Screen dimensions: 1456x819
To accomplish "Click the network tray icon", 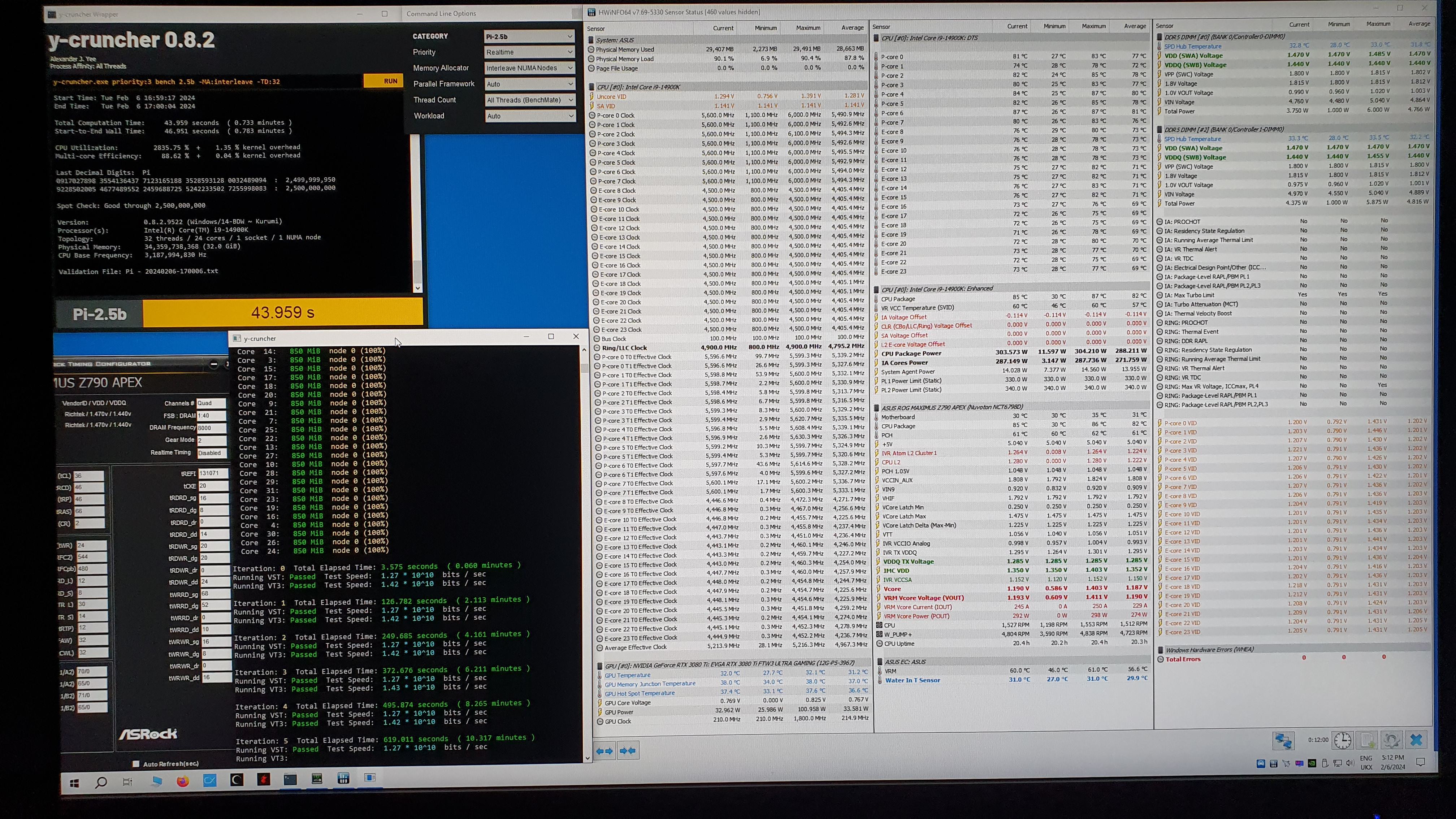I will point(1337,763).
